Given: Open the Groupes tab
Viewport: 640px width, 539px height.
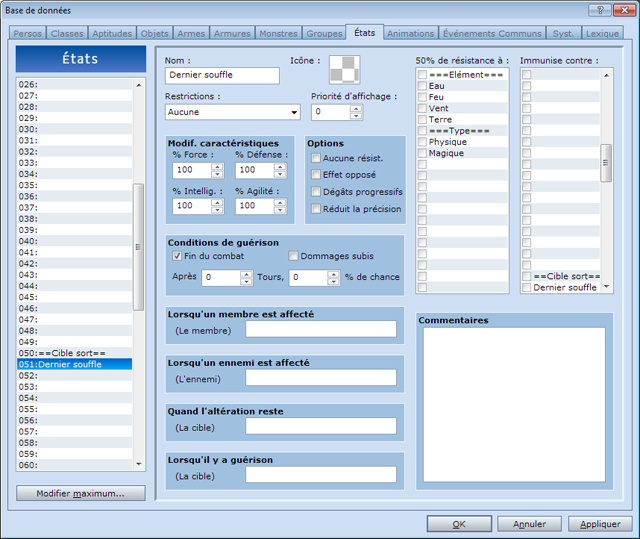Looking at the screenshot, I should tap(324, 33).
